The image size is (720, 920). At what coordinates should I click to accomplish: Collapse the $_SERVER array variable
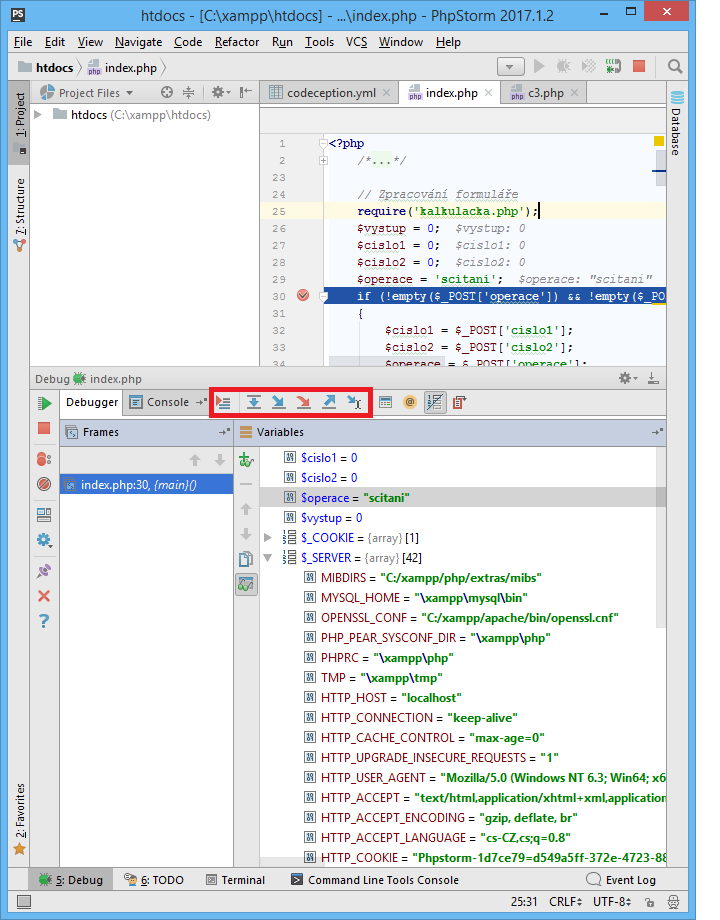tap(268, 558)
